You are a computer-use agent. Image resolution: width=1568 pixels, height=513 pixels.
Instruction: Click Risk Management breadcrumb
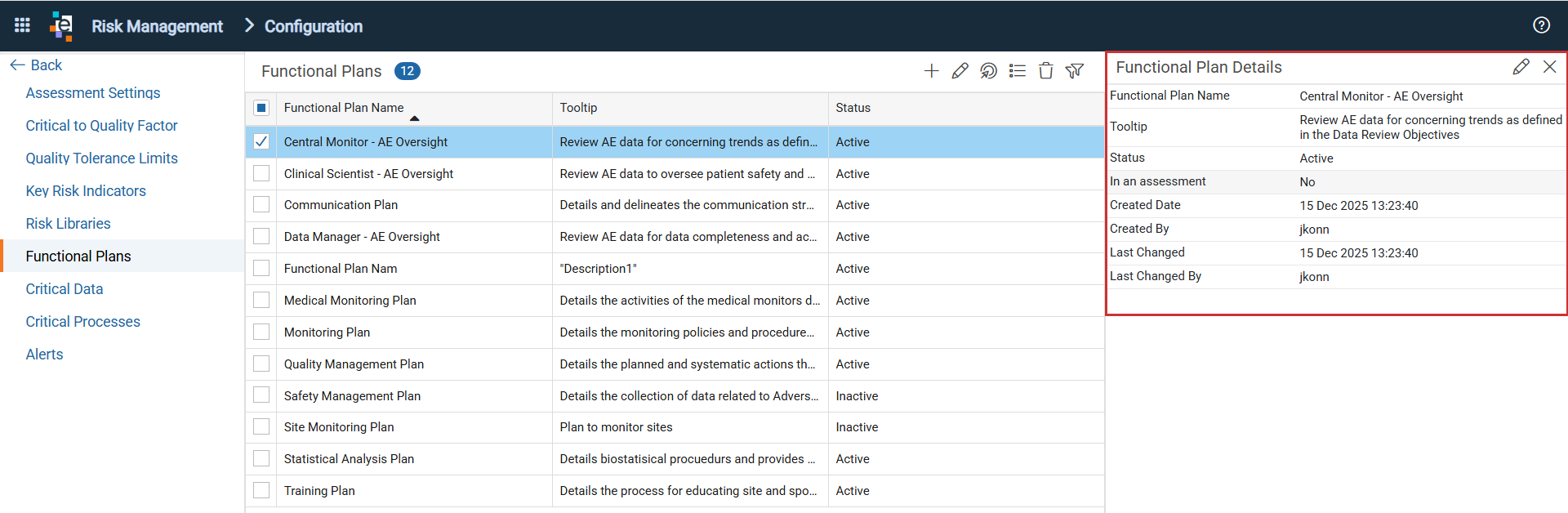click(157, 26)
